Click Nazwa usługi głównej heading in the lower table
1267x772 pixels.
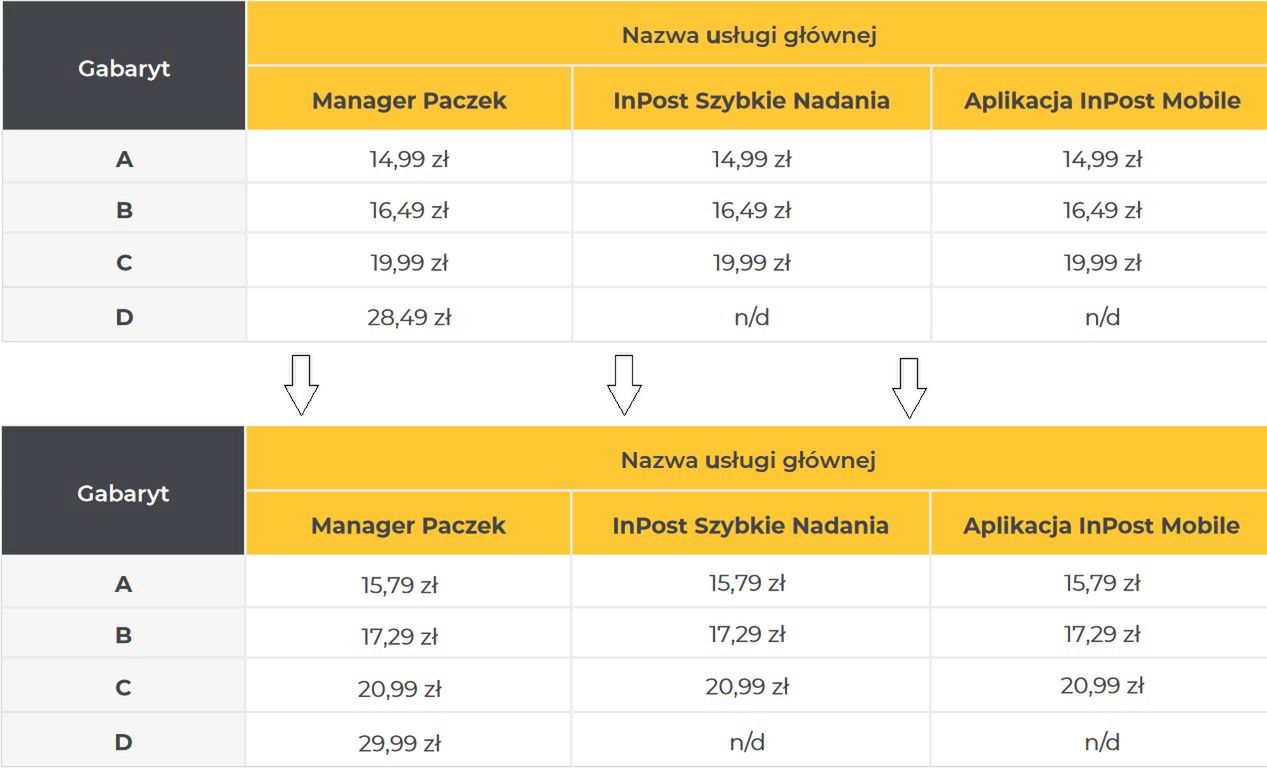(748, 460)
